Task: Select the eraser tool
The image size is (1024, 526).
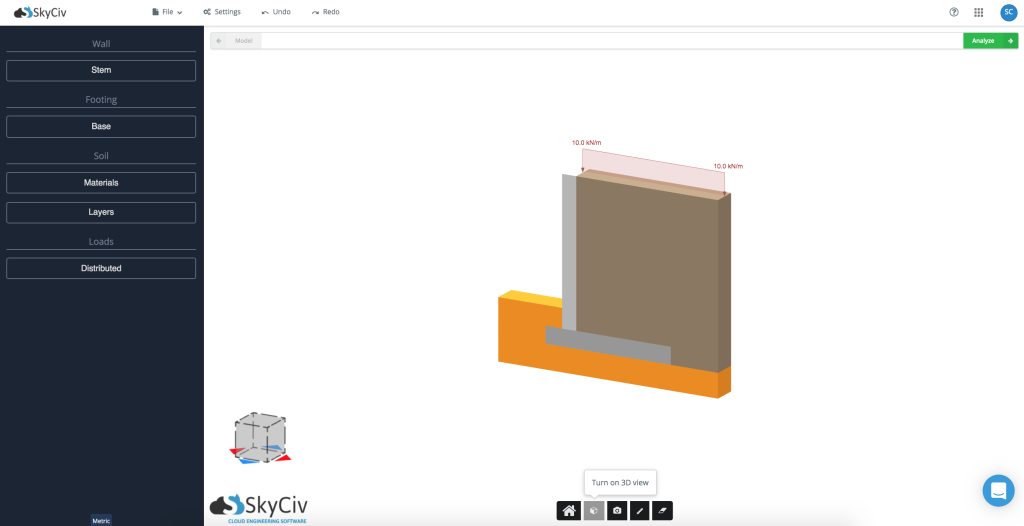Action: [x=662, y=510]
